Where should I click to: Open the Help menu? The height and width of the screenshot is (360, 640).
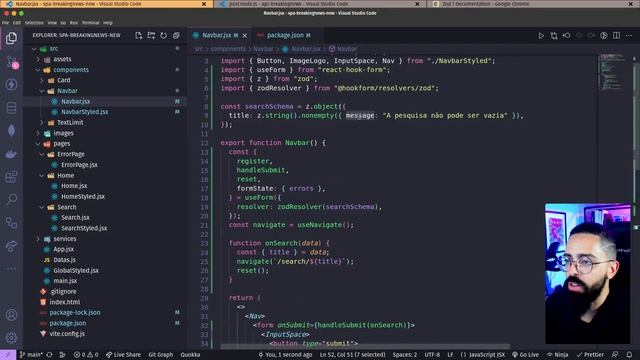tap(108, 23)
